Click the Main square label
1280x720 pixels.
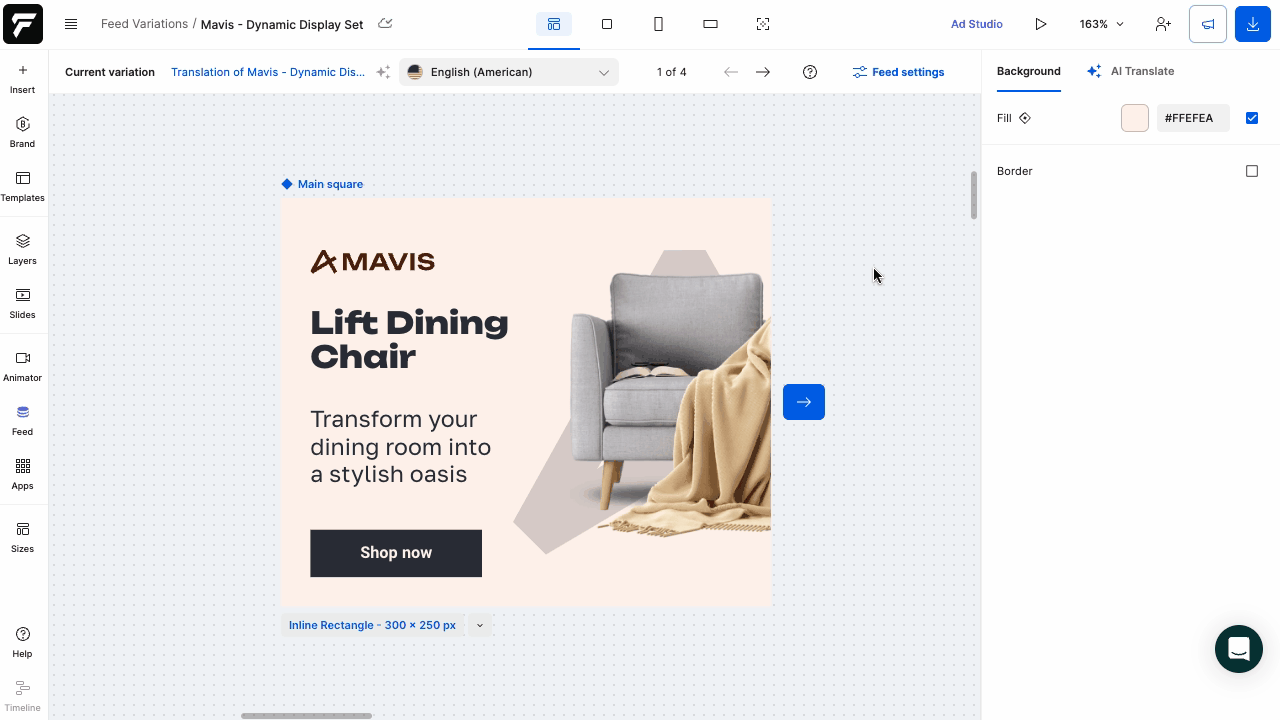tap(323, 184)
